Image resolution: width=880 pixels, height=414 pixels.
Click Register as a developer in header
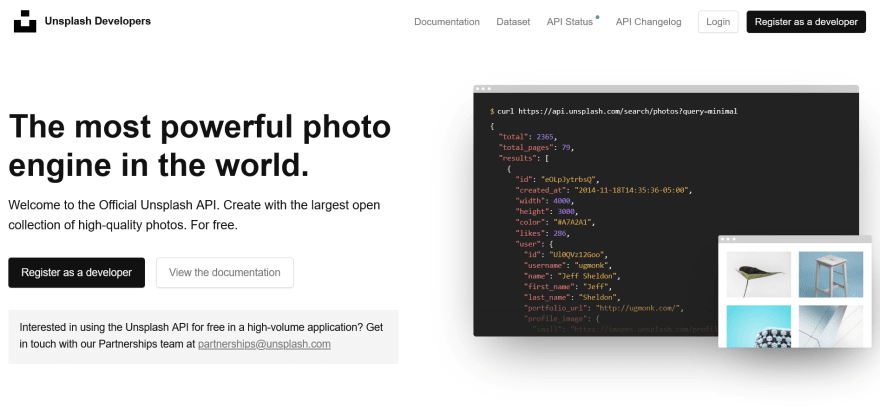point(806,22)
